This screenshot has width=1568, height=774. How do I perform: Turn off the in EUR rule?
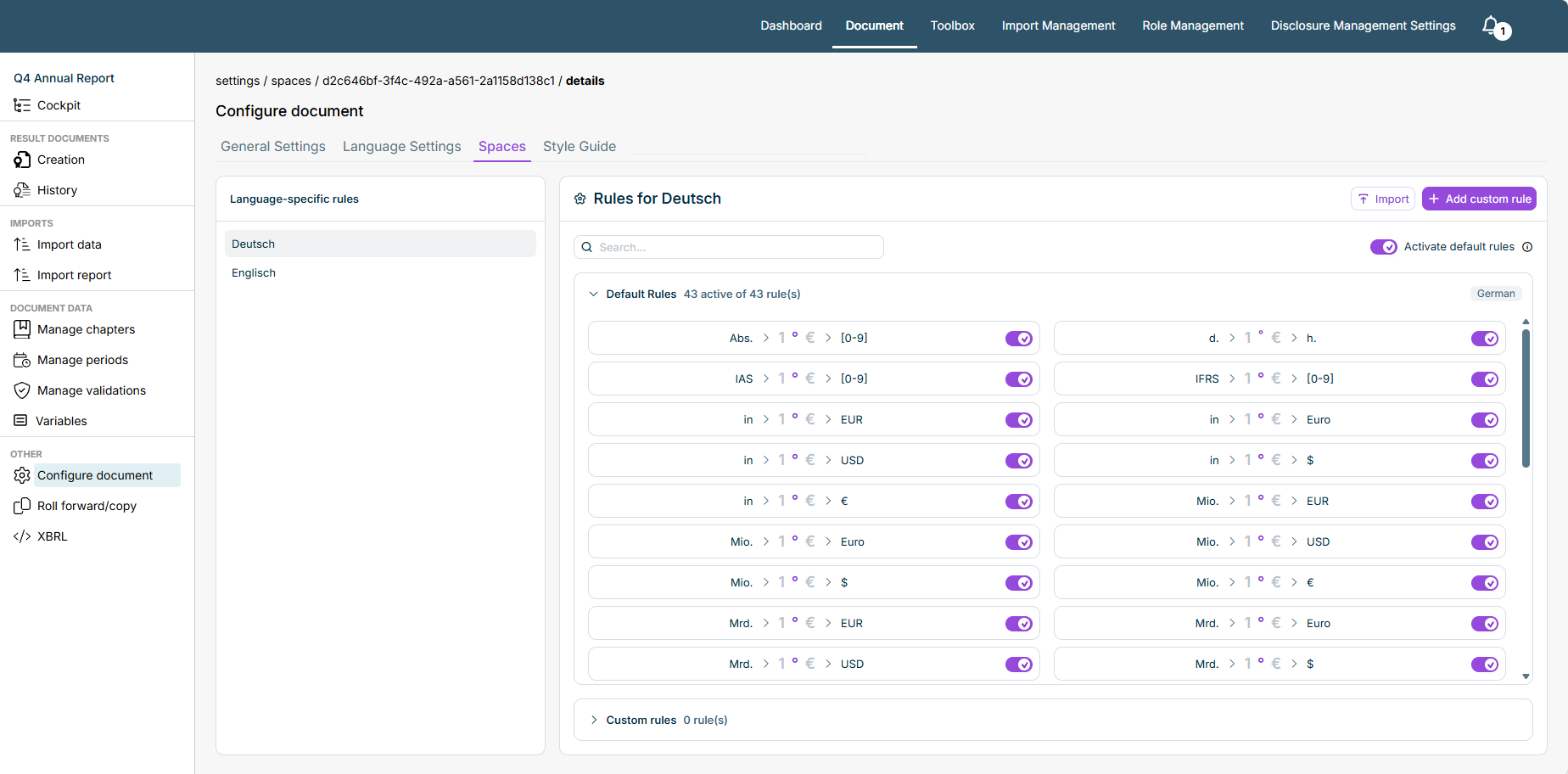click(x=1018, y=420)
